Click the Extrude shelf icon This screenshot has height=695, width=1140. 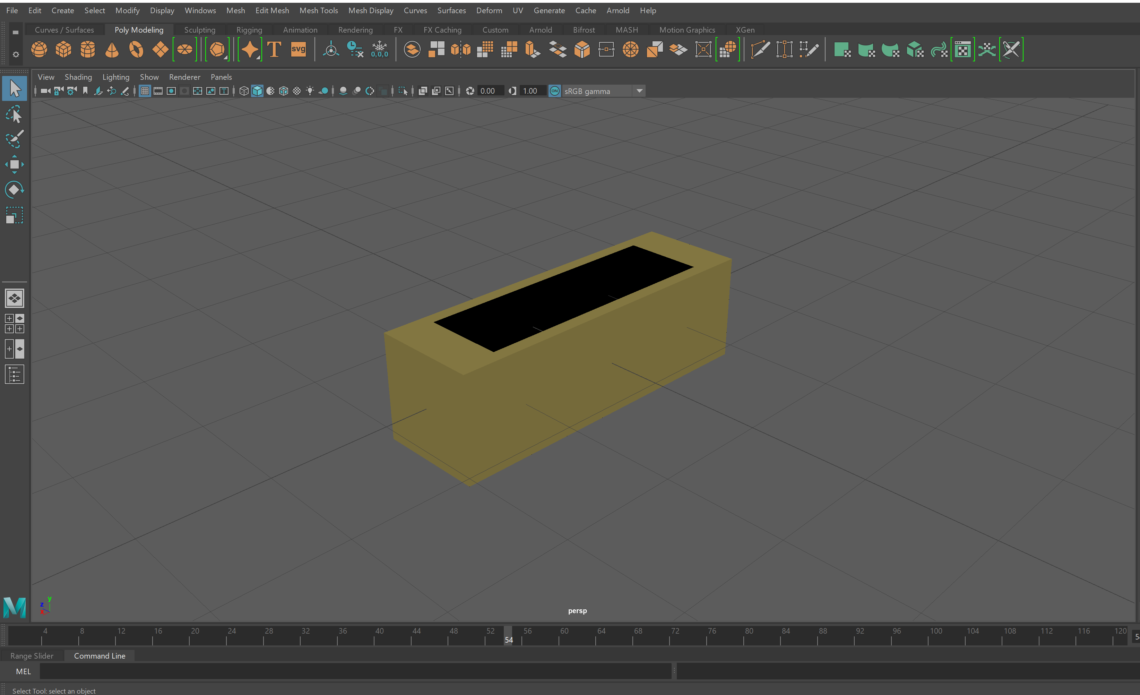[x=532, y=49]
